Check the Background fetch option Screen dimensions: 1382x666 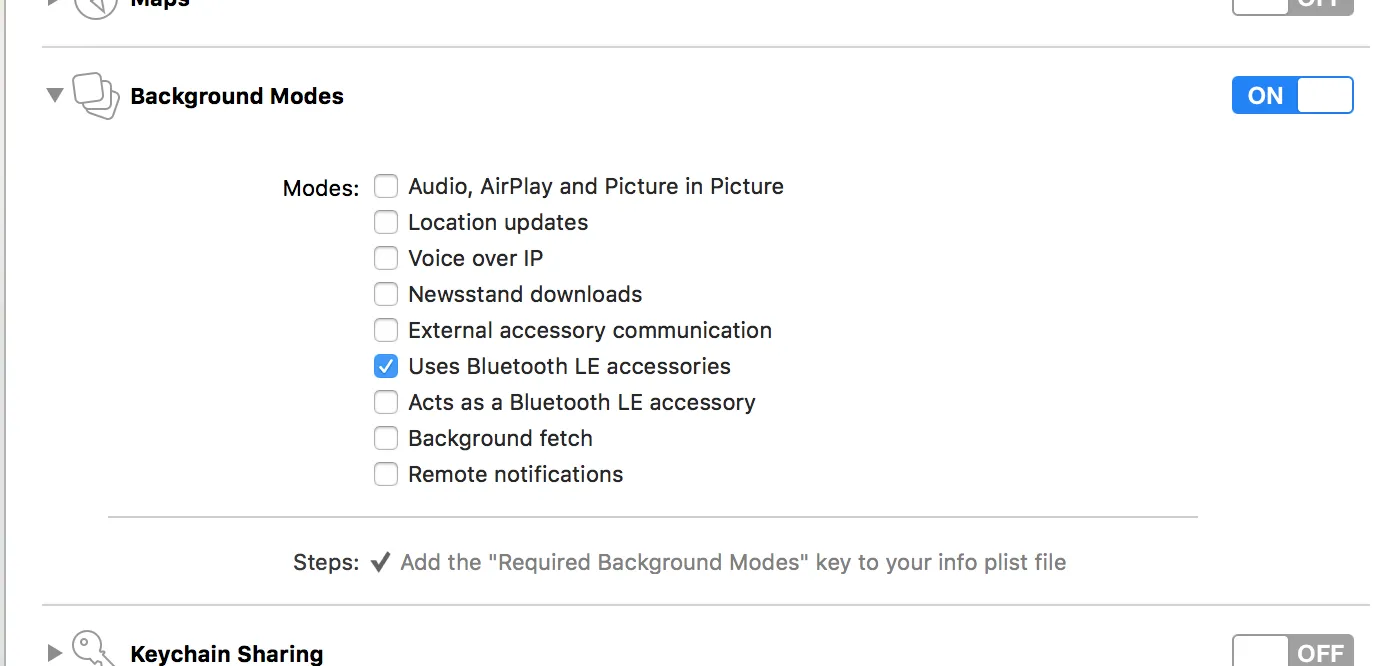point(386,439)
